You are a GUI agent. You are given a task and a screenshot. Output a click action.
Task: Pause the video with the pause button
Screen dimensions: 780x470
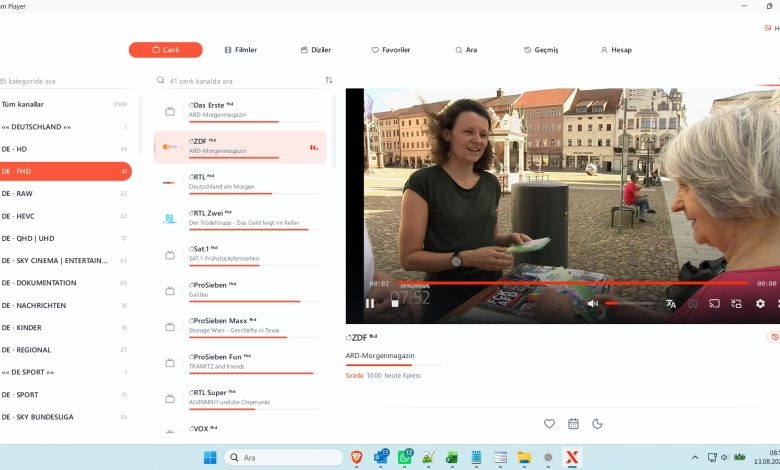tap(370, 303)
